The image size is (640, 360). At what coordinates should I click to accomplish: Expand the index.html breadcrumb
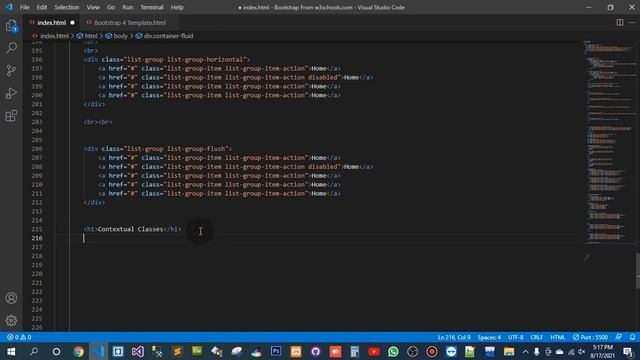coord(54,36)
